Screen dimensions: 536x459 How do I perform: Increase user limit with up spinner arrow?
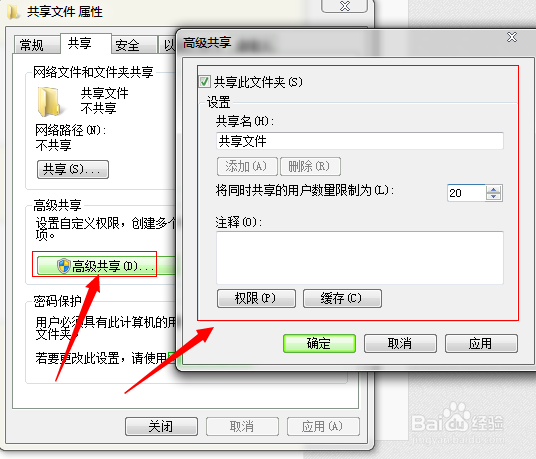coord(494,189)
